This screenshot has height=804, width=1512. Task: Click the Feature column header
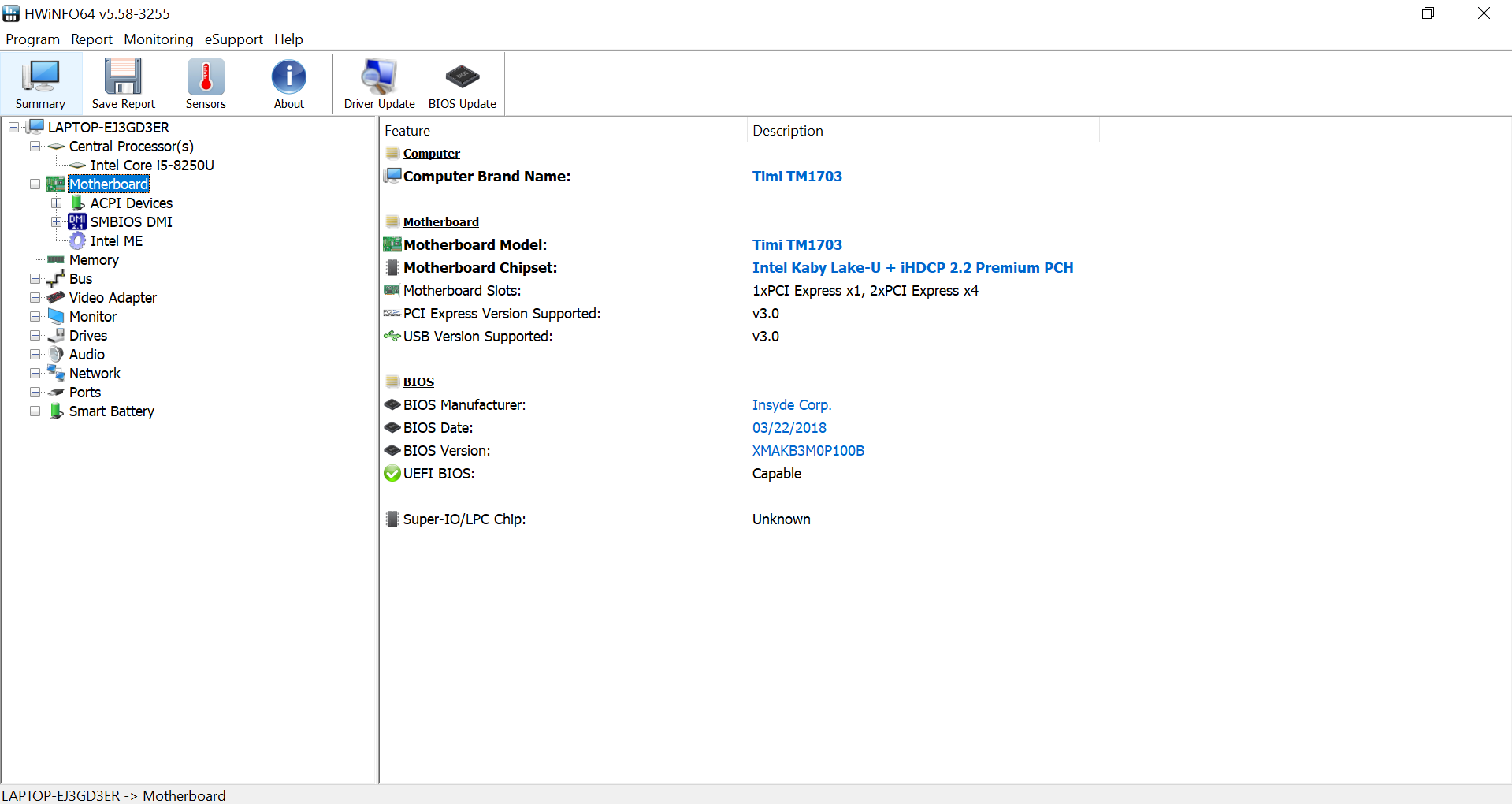pos(563,131)
